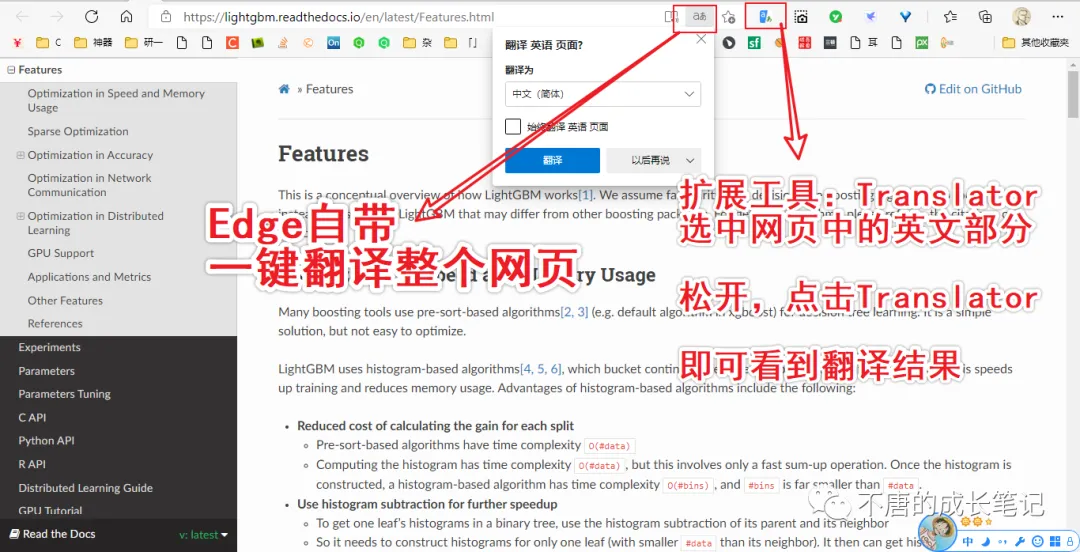This screenshot has height=552, width=1080.
Task: Open the blue 'On' bookmark icon
Action: (333, 43)
